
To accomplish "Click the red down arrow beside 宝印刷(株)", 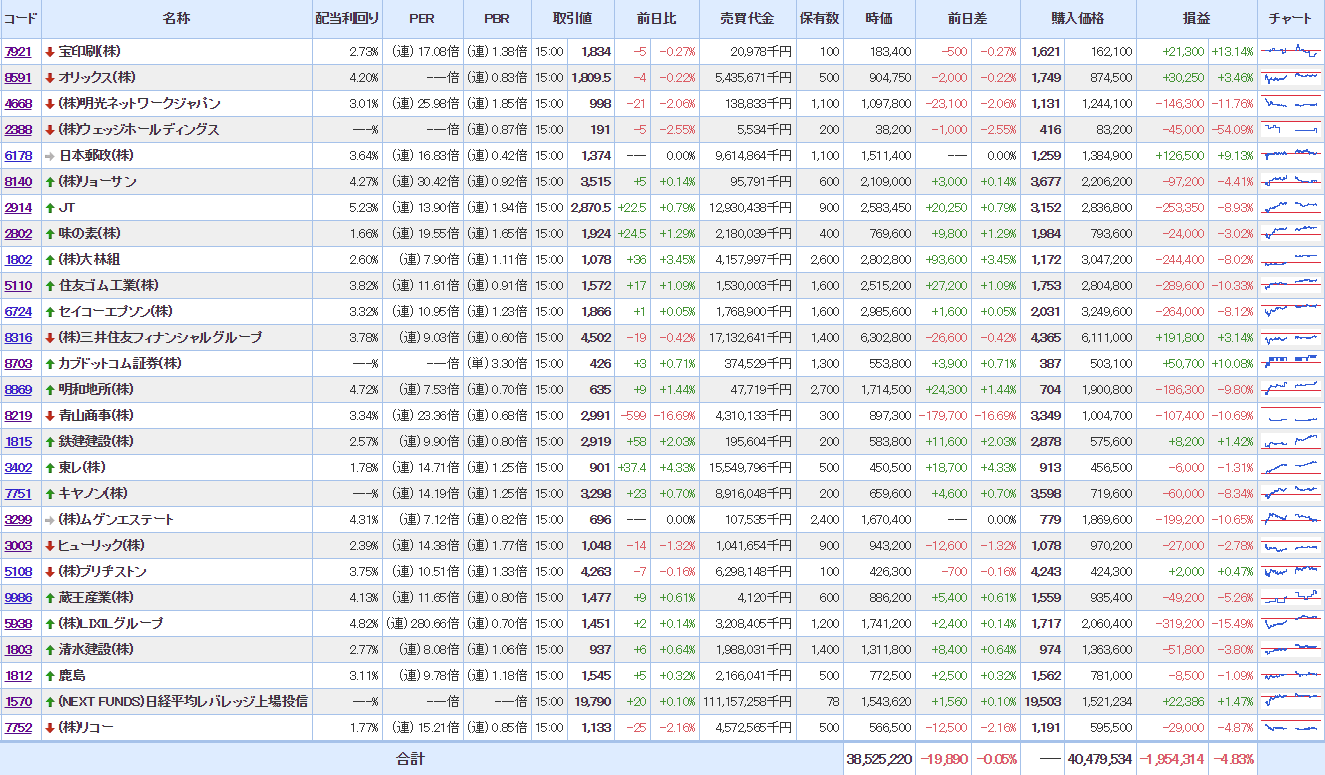I will pos(50,51).
